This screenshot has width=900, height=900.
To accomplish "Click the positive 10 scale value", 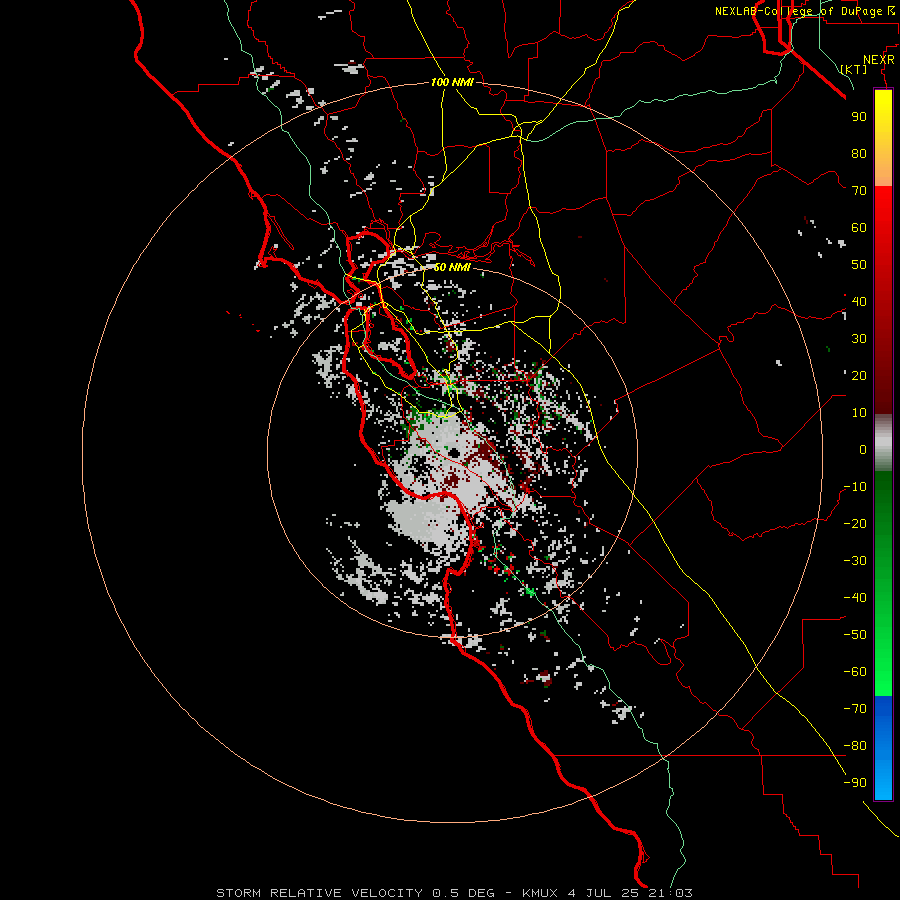I will coord(859,413).
